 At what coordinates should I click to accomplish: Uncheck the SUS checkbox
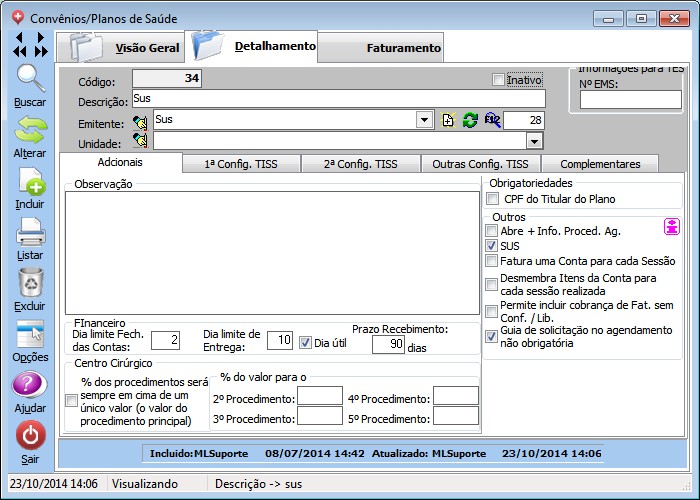tap(491, 245)
